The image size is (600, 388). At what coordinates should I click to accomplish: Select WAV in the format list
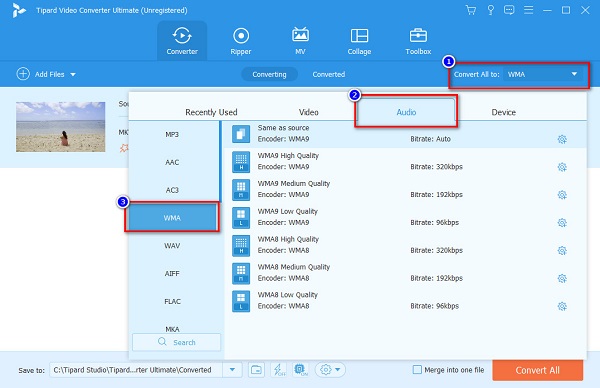click(x=172, y=246)
